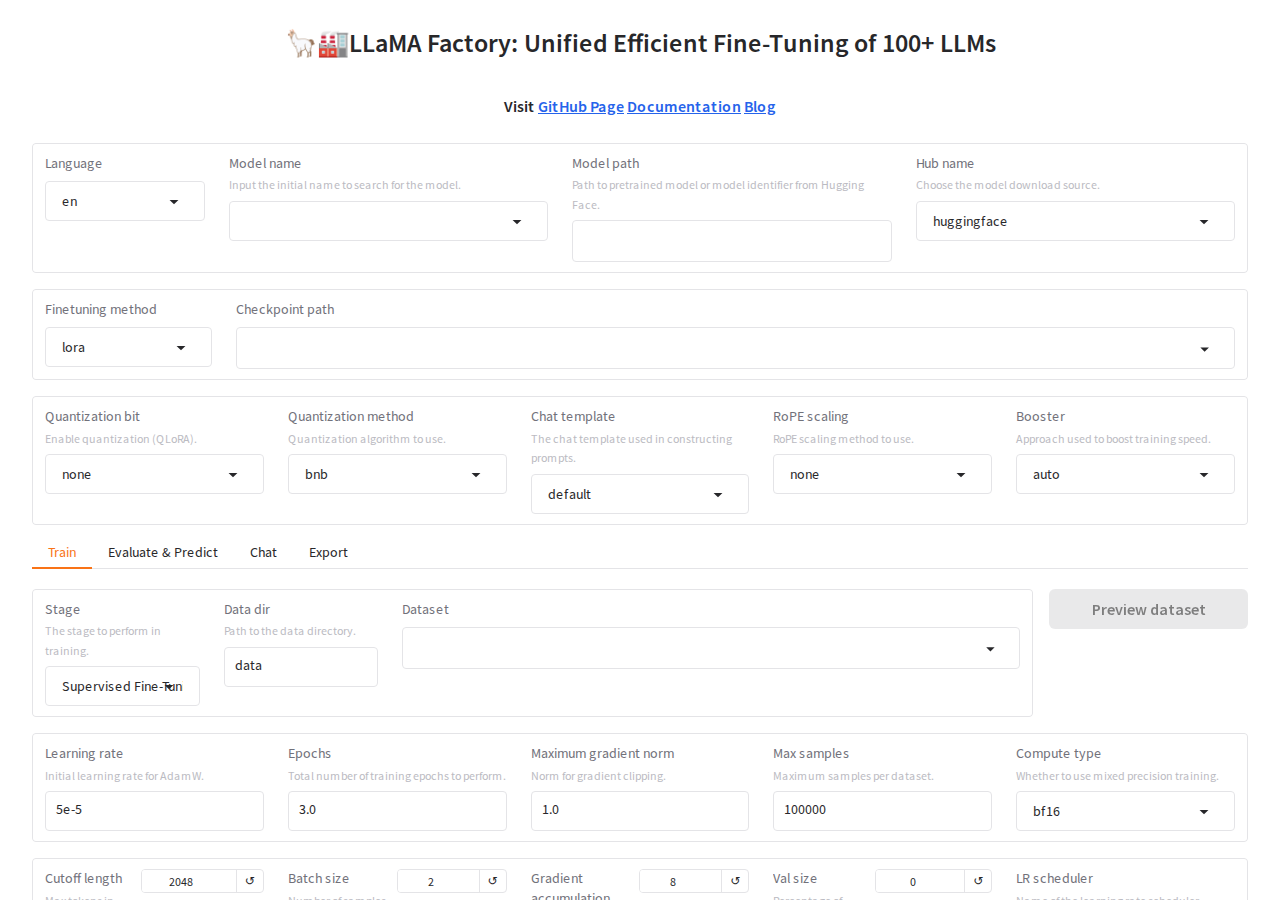Click the Cutoff length number box
The height and width of the screenshot is (900, 1280).
[x=189, y=881]
